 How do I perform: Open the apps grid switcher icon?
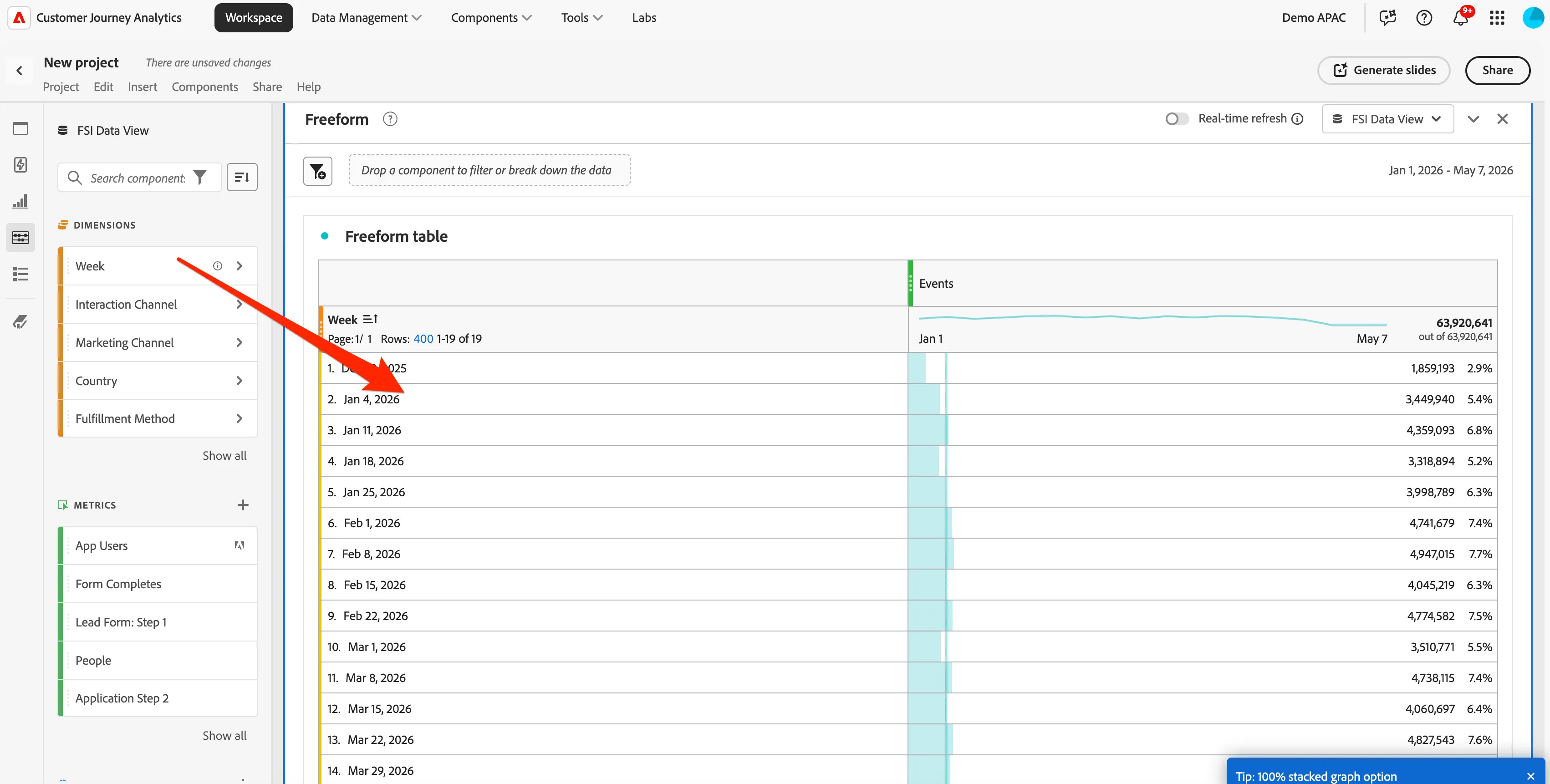(x=1497, y=18)
